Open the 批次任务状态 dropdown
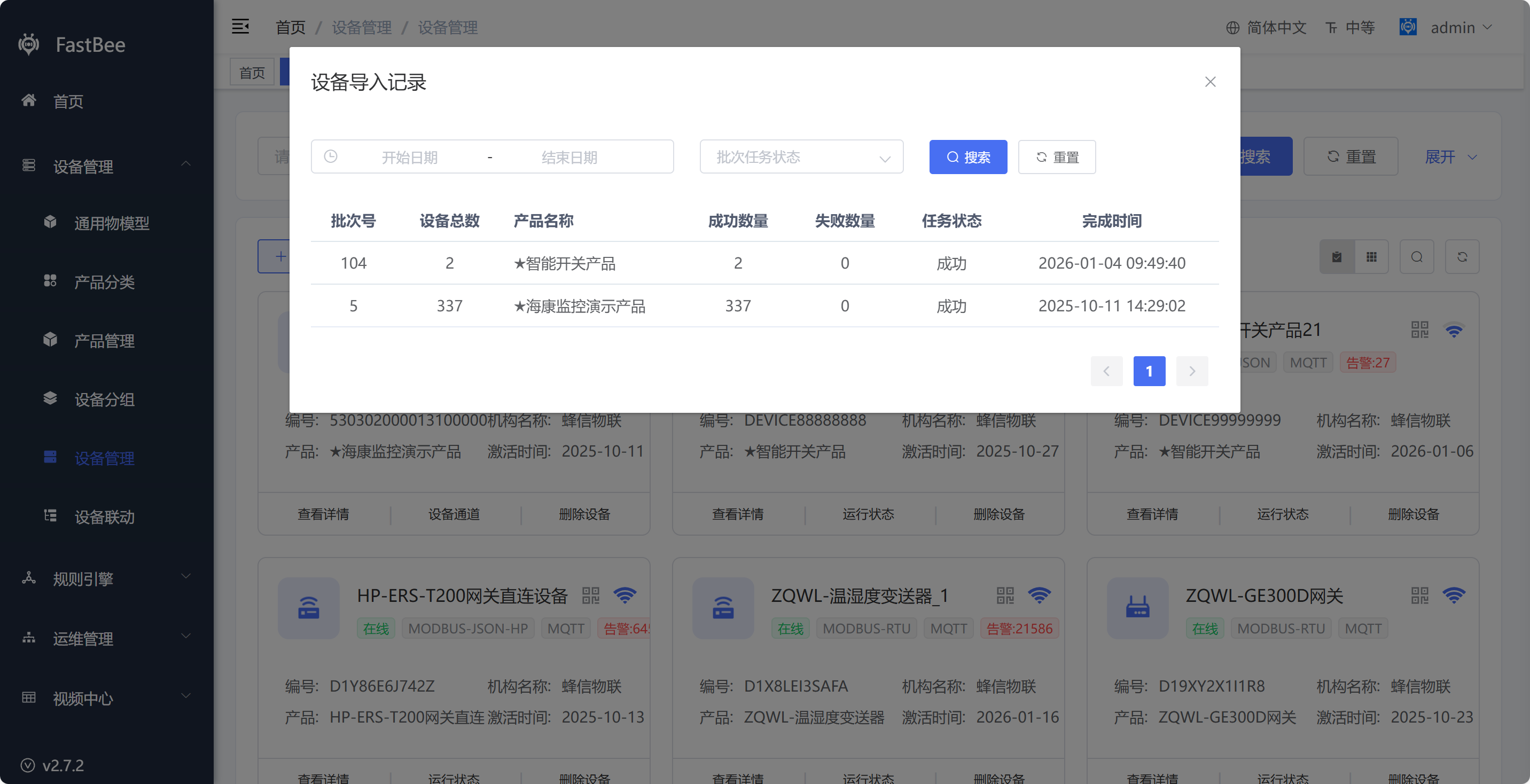 pyautogui.click(x=801, y=157)
